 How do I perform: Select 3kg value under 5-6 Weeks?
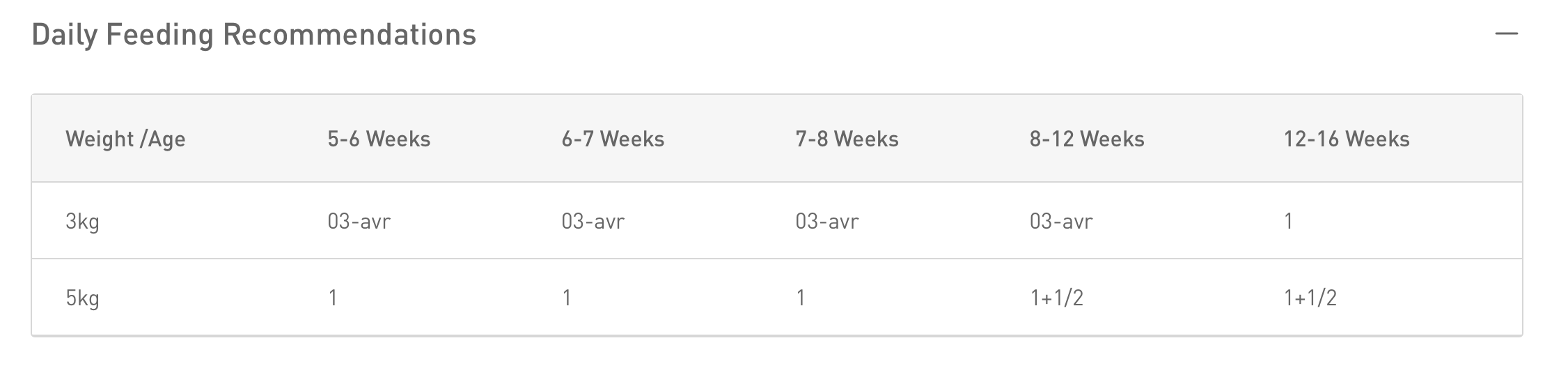coord(359,222)
